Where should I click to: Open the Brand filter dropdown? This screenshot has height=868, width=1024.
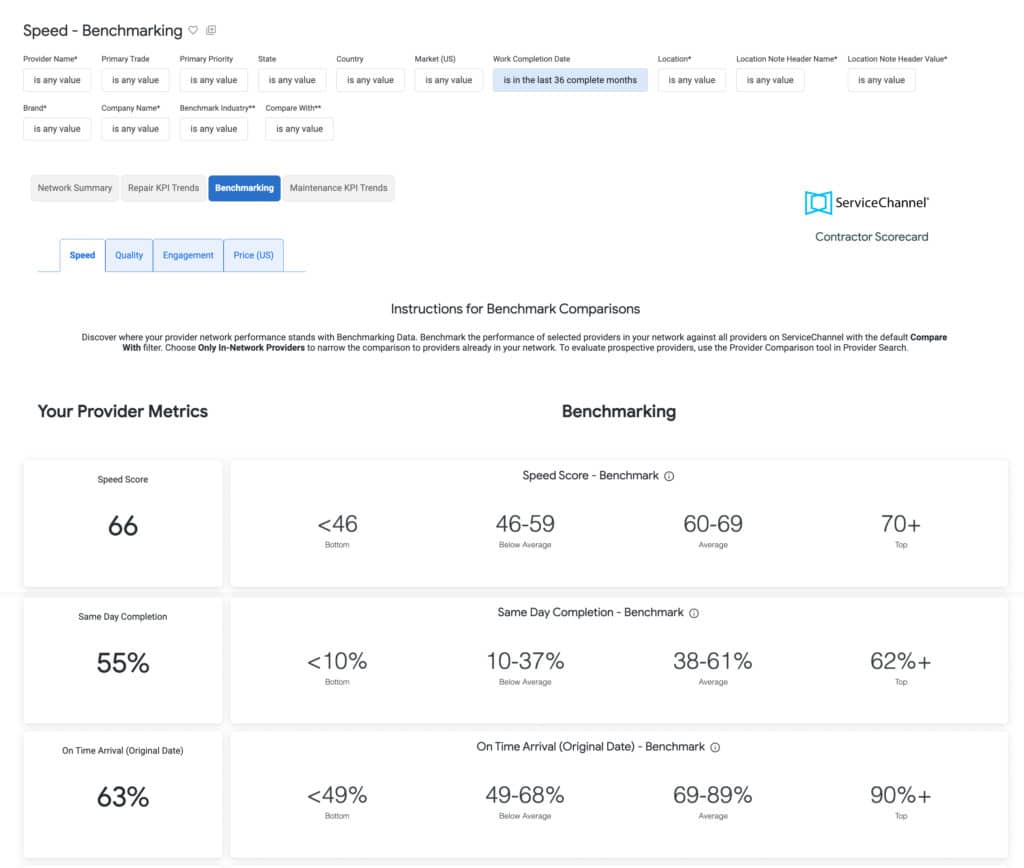(x=57, y=129)
